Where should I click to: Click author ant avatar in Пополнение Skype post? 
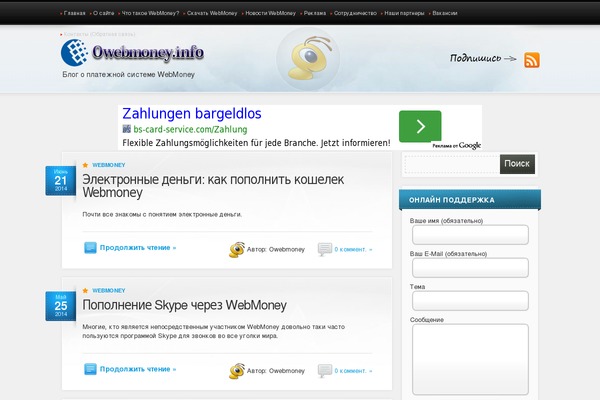tap(237, 371)
